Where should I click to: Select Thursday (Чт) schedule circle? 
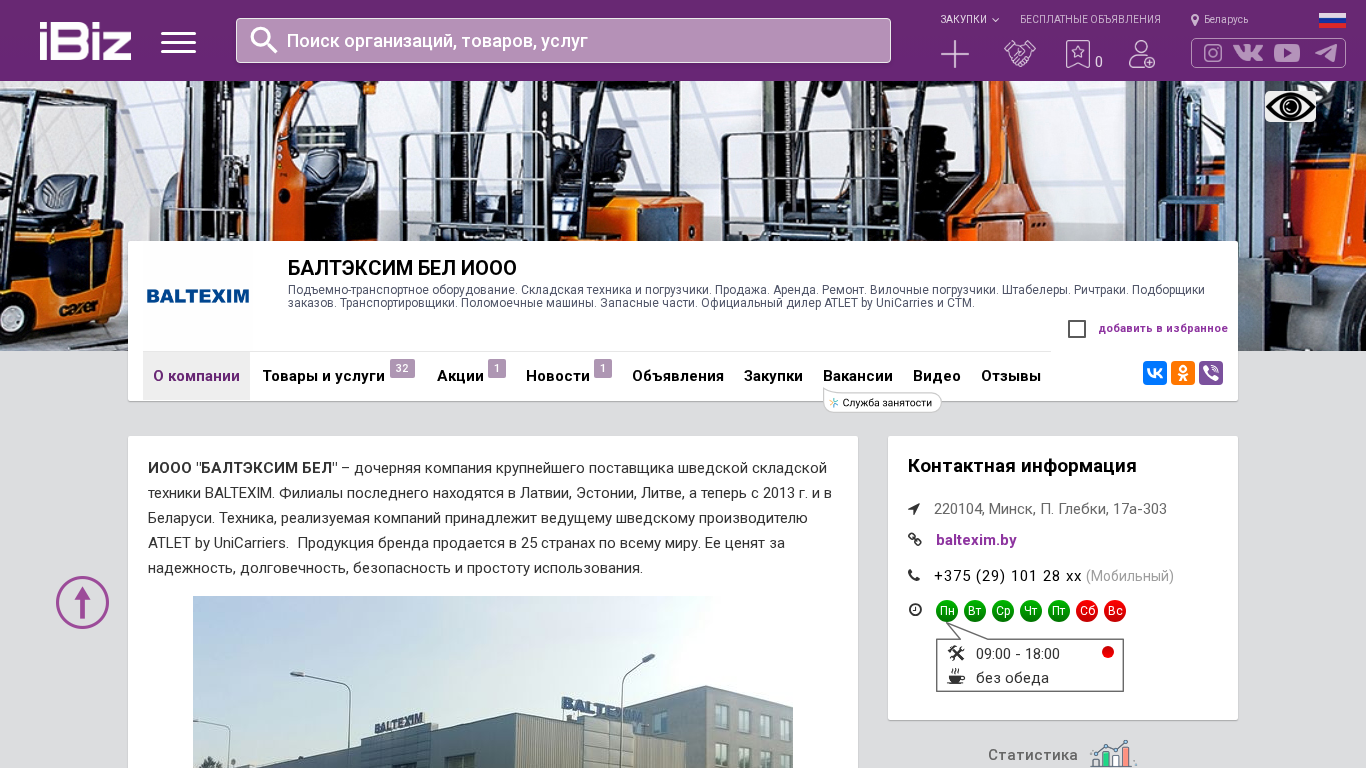pyautogui.click(x=1031, y=611)
